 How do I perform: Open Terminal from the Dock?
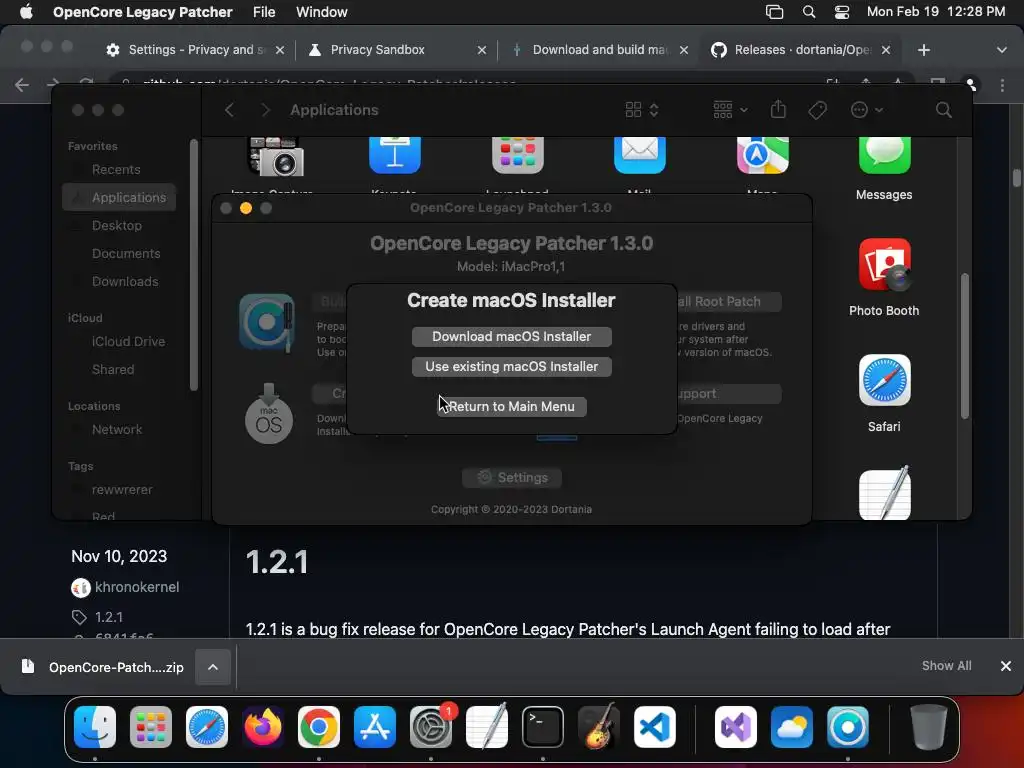click(543, 727)
